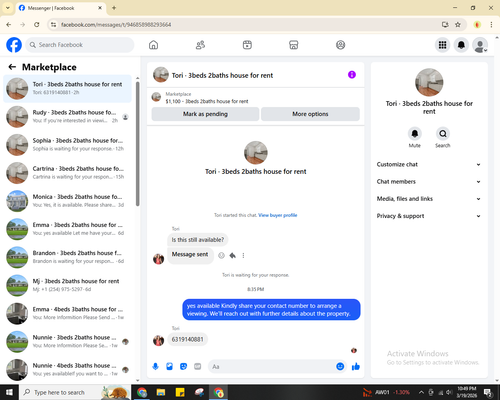The height and width of the screenshot is (400, 500).
Task: Click the phone number message 6319140881
Action: pyautogui.click(x=187, y=339)
